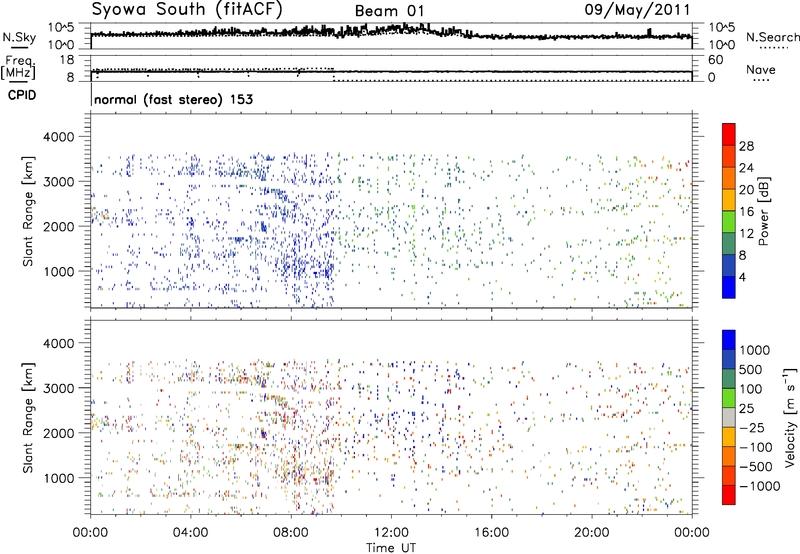Click the '28' tick on power colorbar
The height and width of the screenshot is (554, 800).
pos(746,146)
